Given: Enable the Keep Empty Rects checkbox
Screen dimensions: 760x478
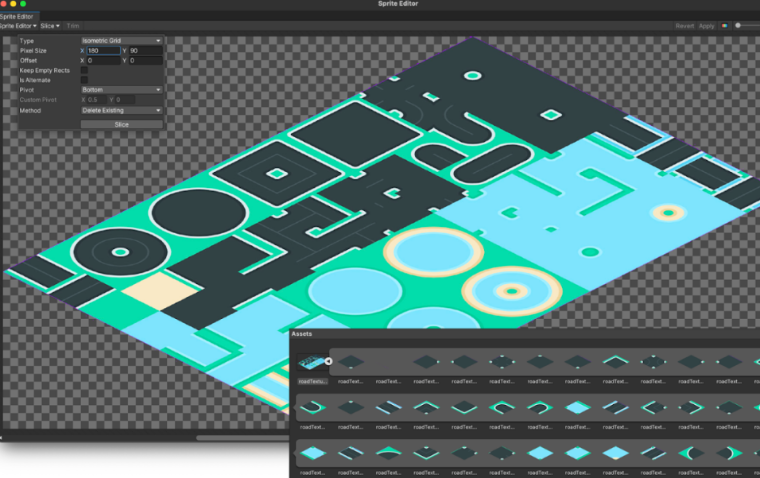Looking at the screenshot, I should tap(84, 70).
